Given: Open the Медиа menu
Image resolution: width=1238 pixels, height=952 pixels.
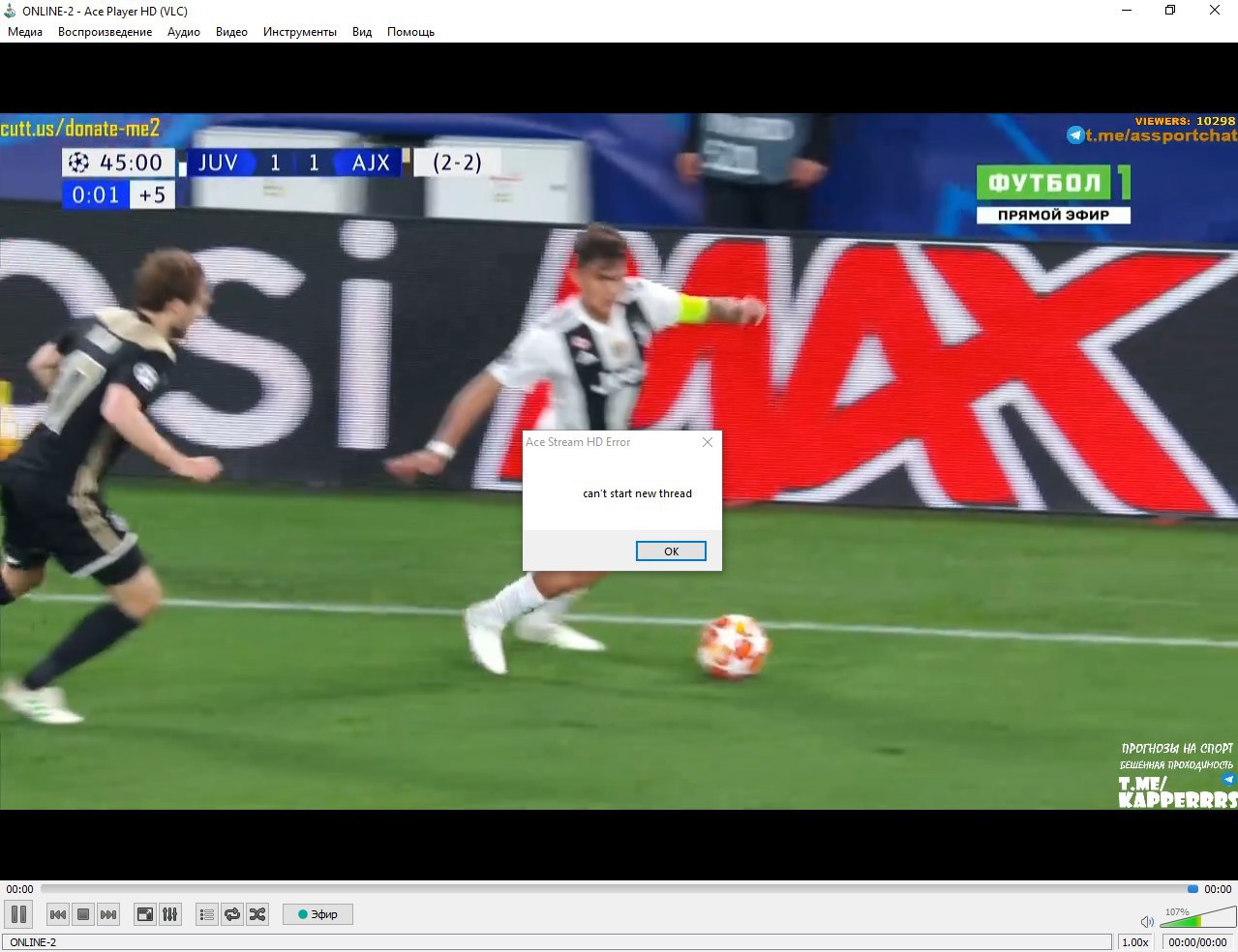Looking at the screenshot, I should pyautogui.click(x=25, y=32).
